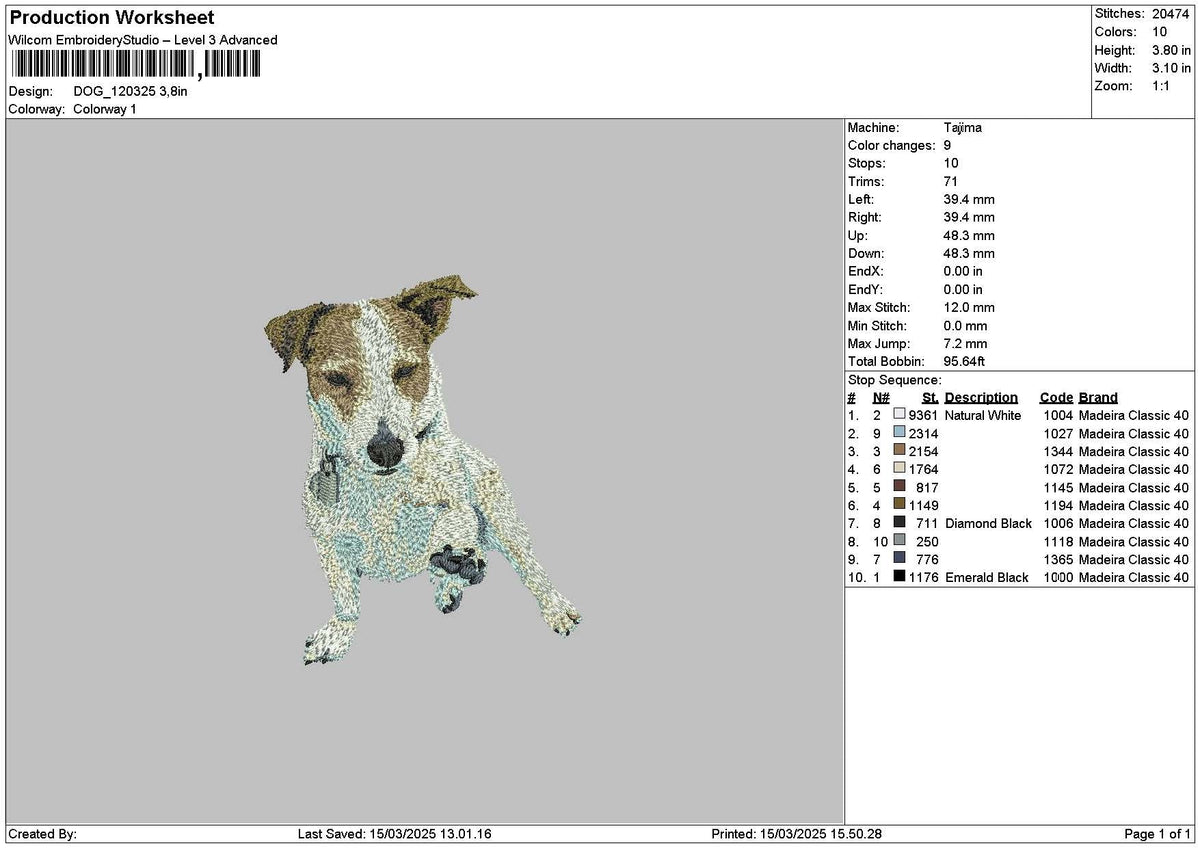Click the Diamond Black swatch
The width and height of the screenshot is (1200, 848).
(x=900, y=523)
